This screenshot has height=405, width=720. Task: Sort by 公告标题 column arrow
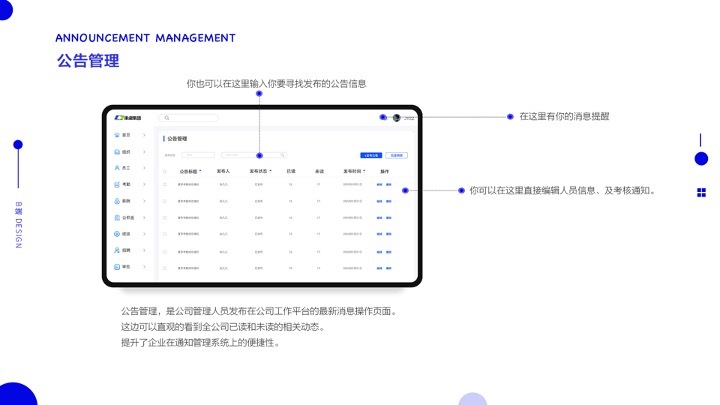point(200,171)
